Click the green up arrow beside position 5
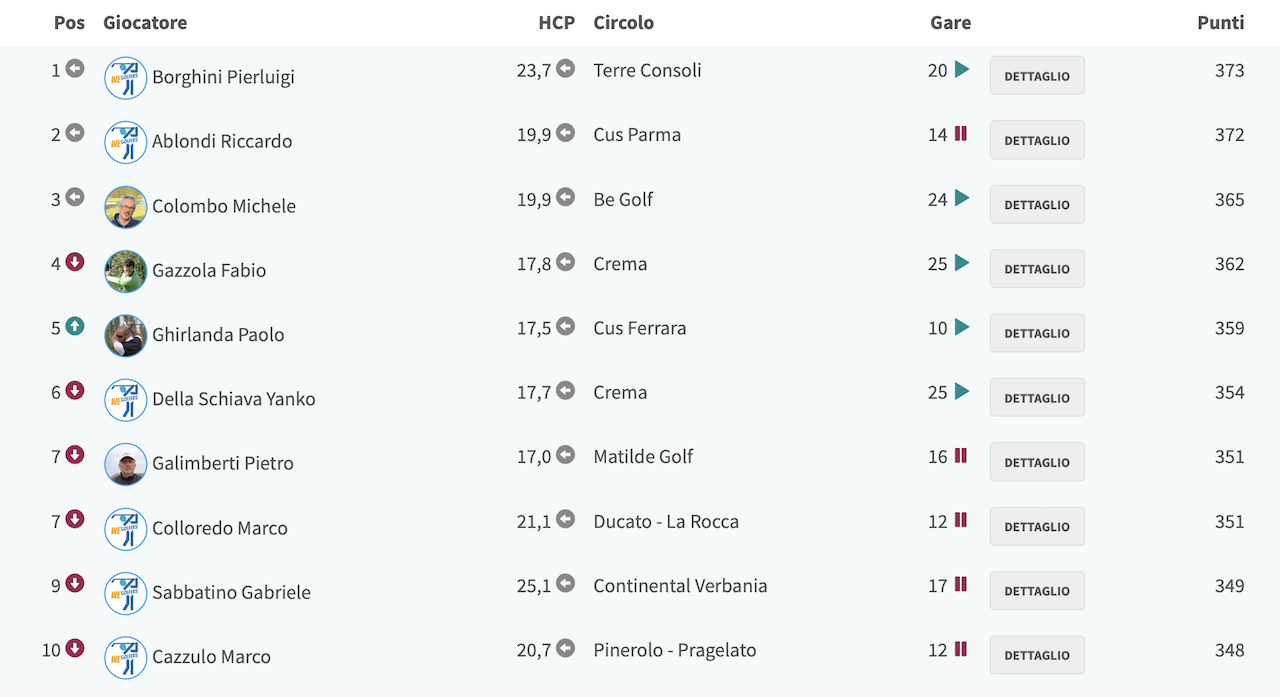 point(75,326)
